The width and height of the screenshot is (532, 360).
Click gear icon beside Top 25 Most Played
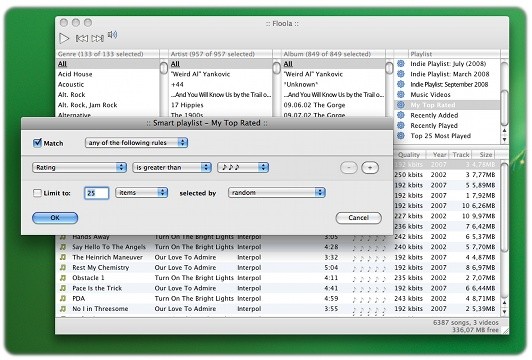pos(401,135)
